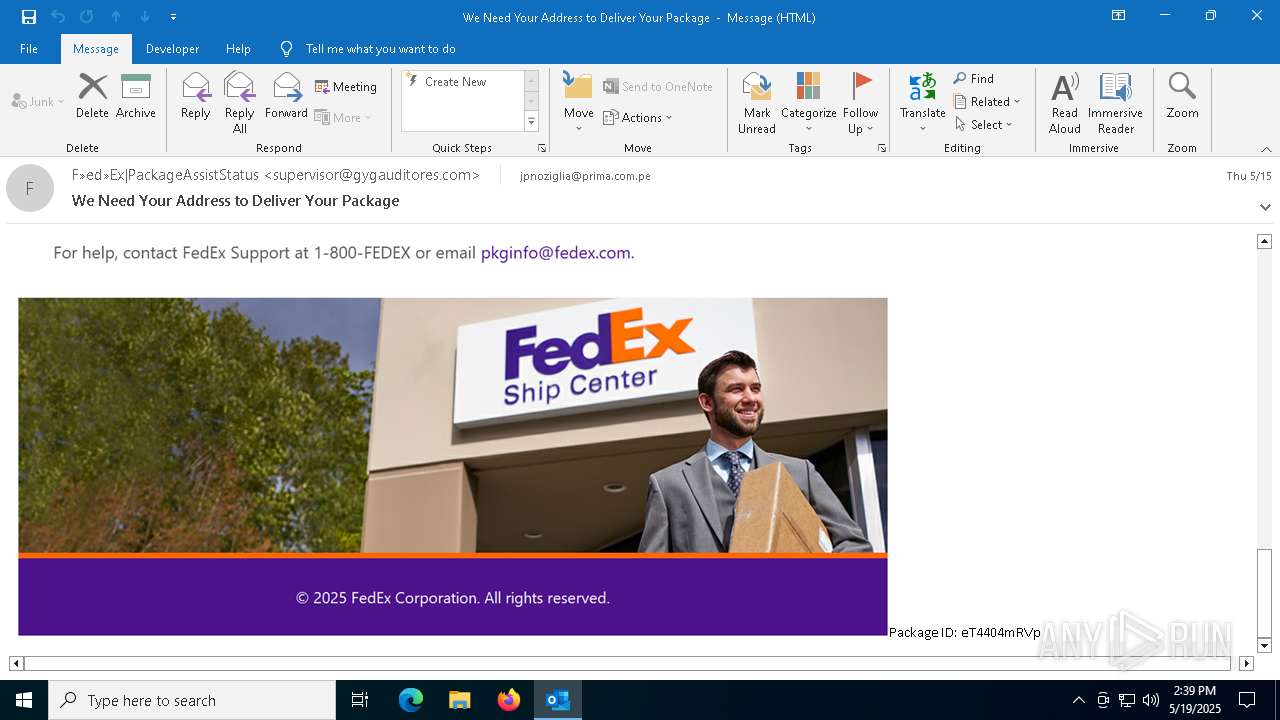Send the message to OneNote
Viewport: 1280px width, 720px height.
[658, 87]
